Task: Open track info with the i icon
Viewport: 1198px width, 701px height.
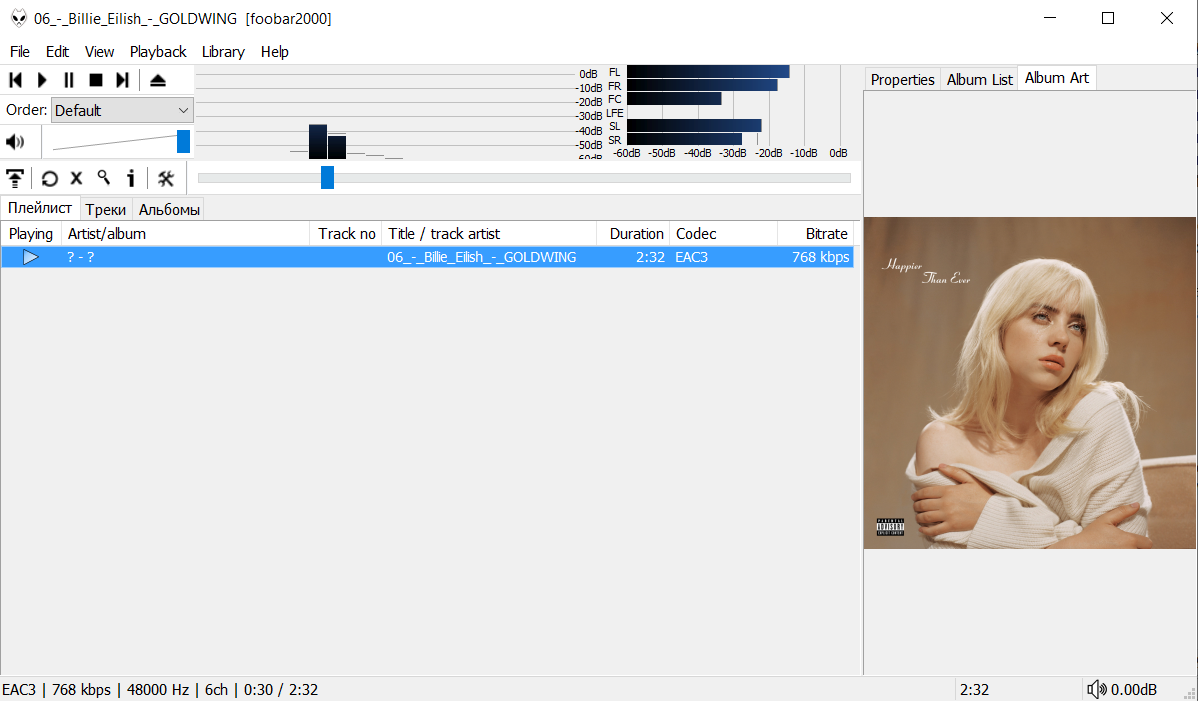Action: (131, 179)
